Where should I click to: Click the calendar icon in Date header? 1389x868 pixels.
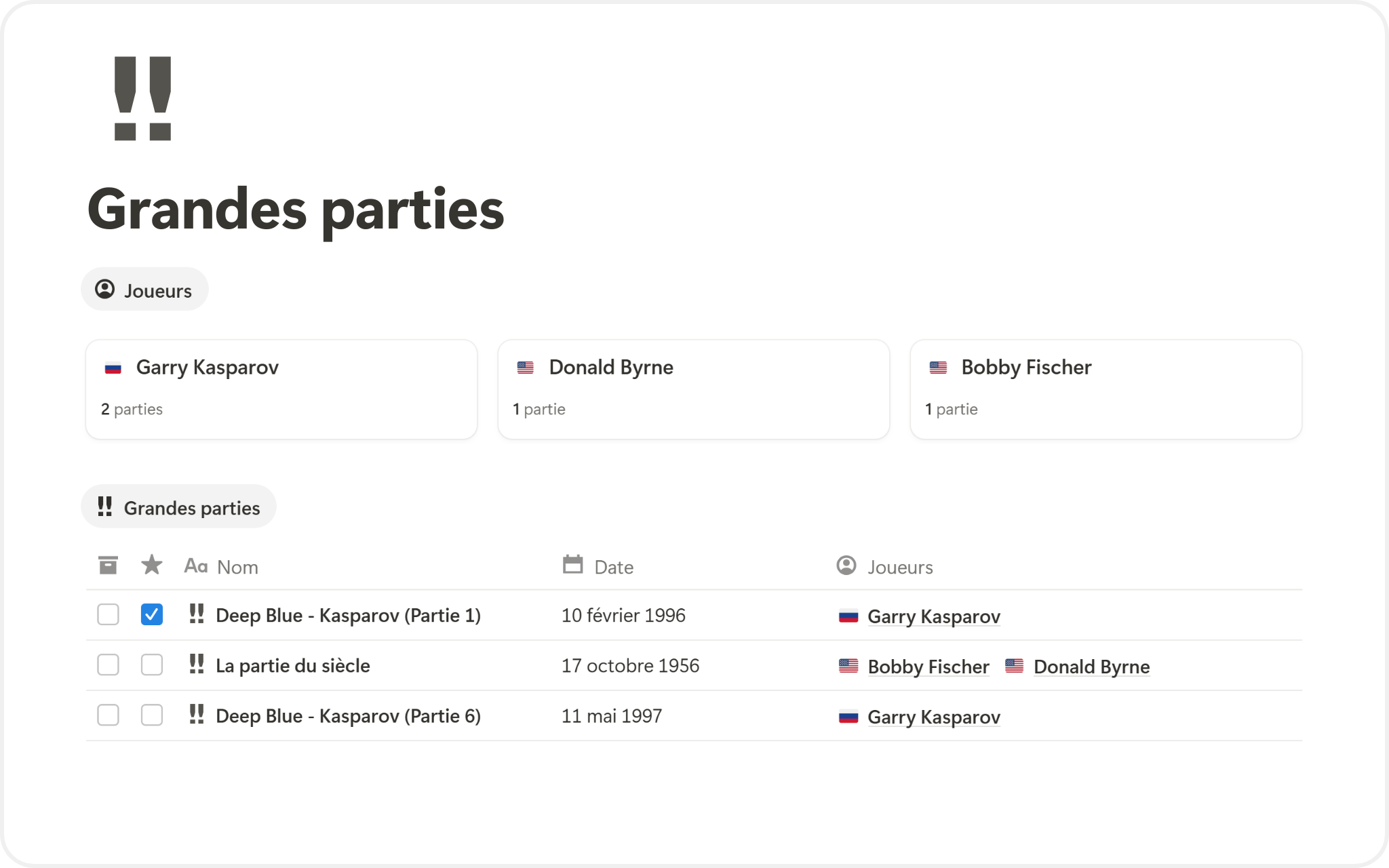point(573,564)
